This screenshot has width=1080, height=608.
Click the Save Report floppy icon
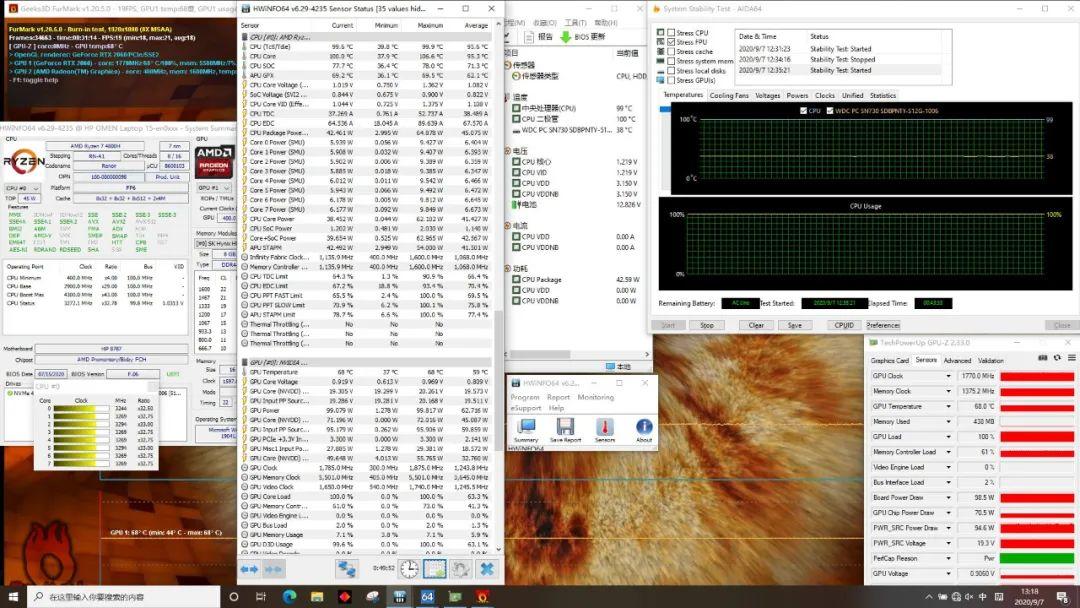565,427
